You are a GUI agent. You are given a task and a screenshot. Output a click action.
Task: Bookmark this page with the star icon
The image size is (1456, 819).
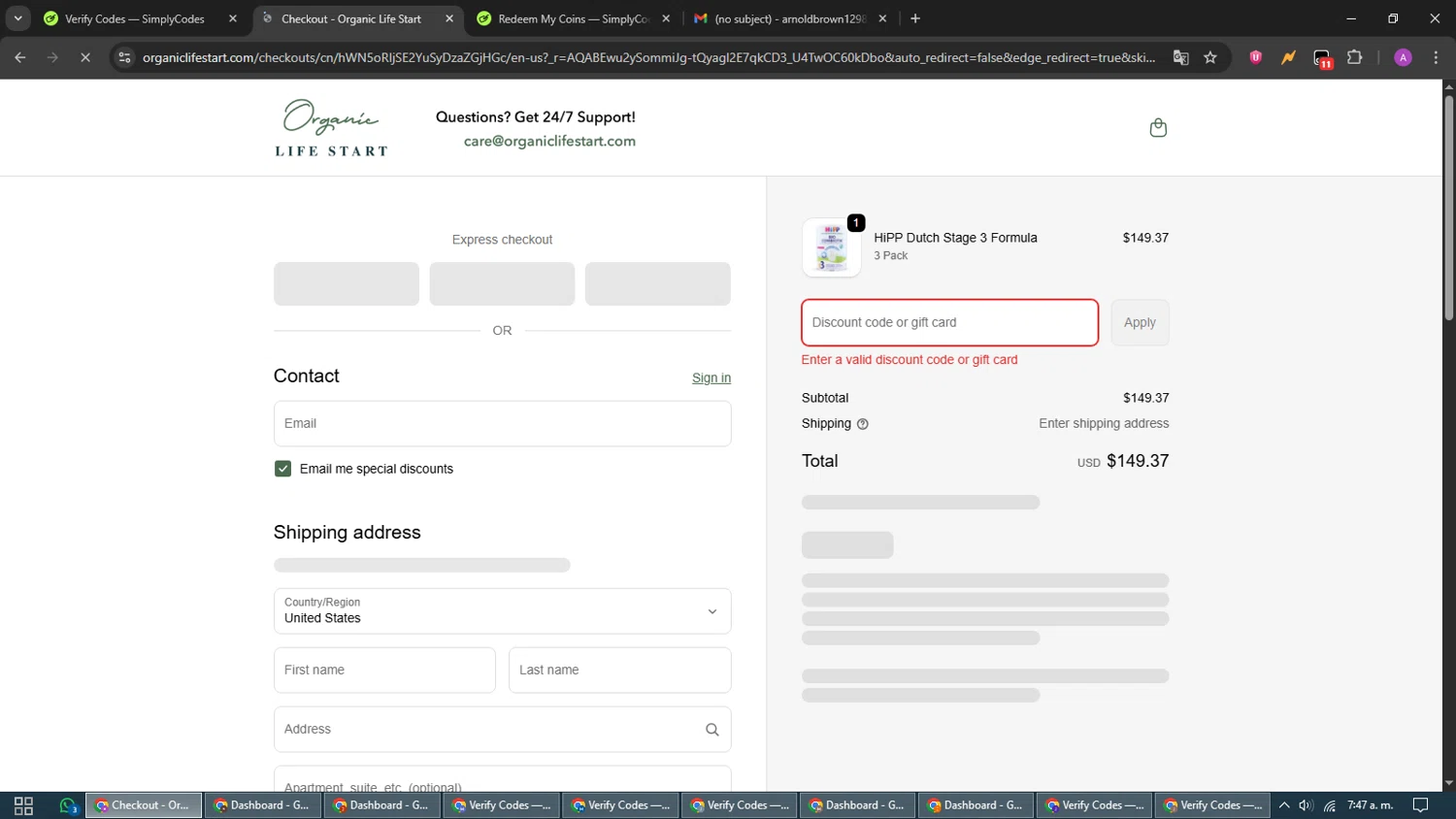point(1210,58)
